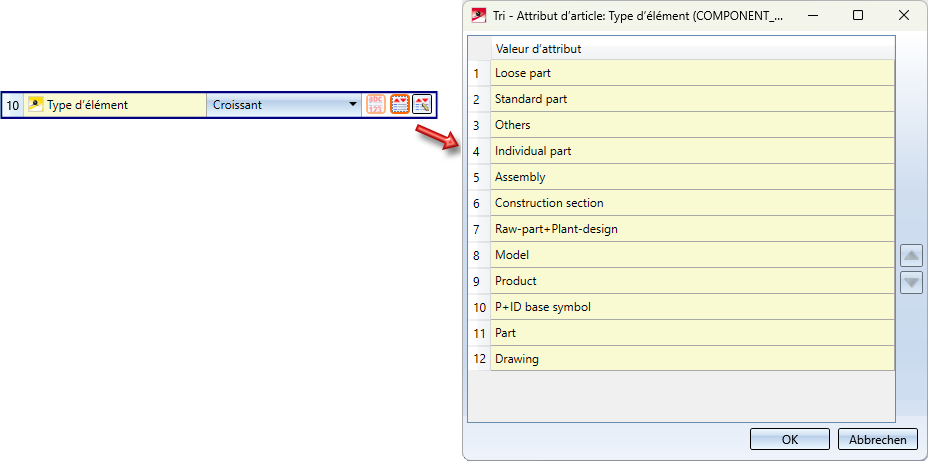
Task: Click the move-up arrow button
Action: (911, 255)
